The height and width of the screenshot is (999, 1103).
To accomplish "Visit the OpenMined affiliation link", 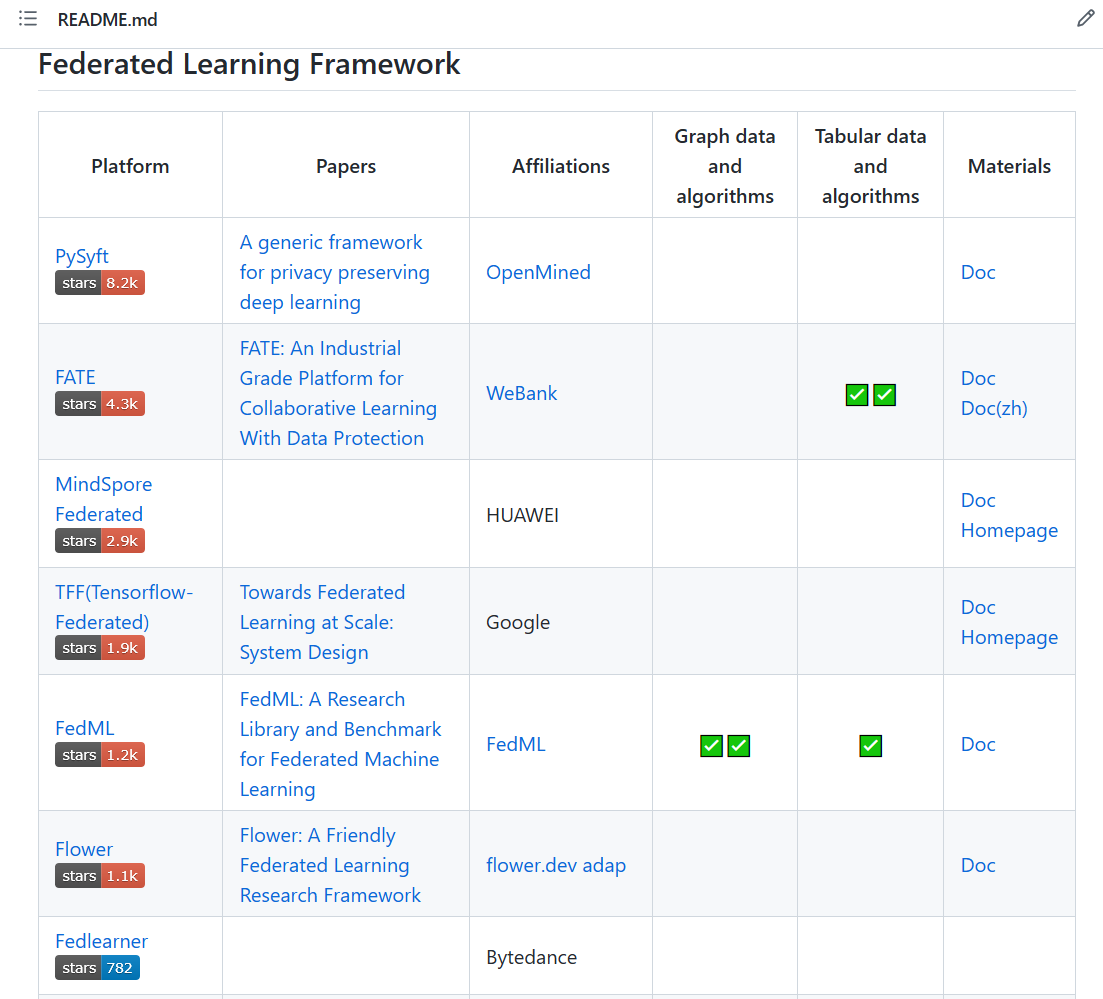I will tap(538, 272).
